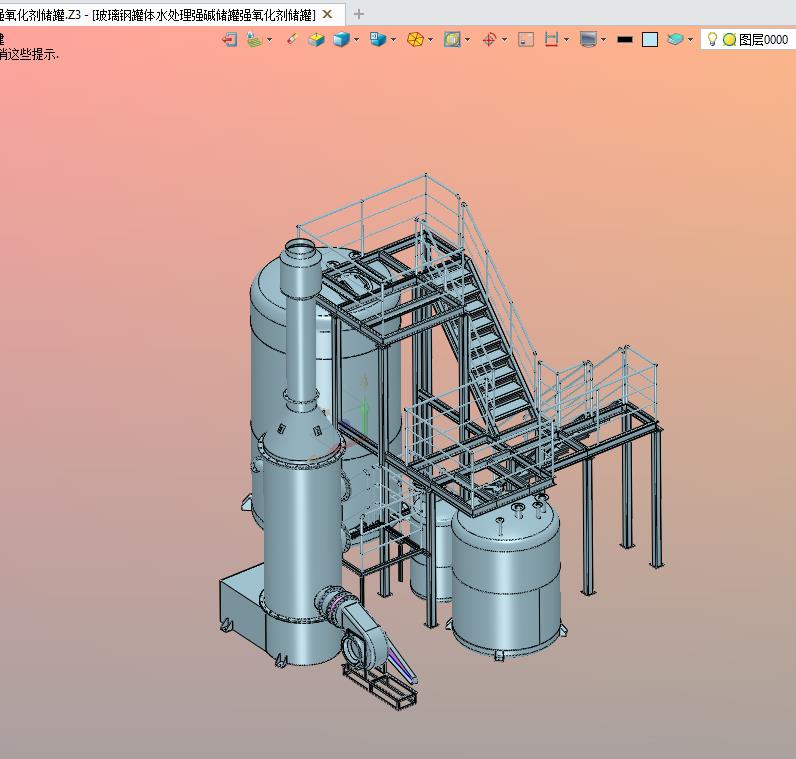Open the view orientation dropdown arrow
Image resolution: width=796 pixels, height=759 pixels.
pos(393,40)
